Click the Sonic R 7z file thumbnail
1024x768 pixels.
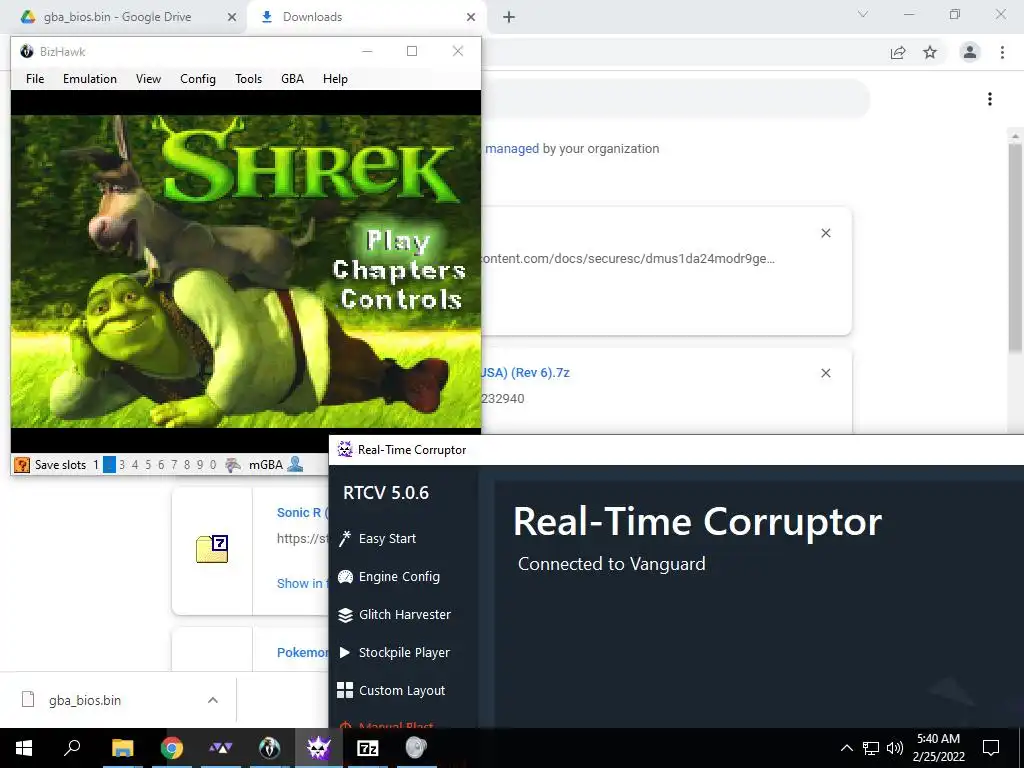212,549
